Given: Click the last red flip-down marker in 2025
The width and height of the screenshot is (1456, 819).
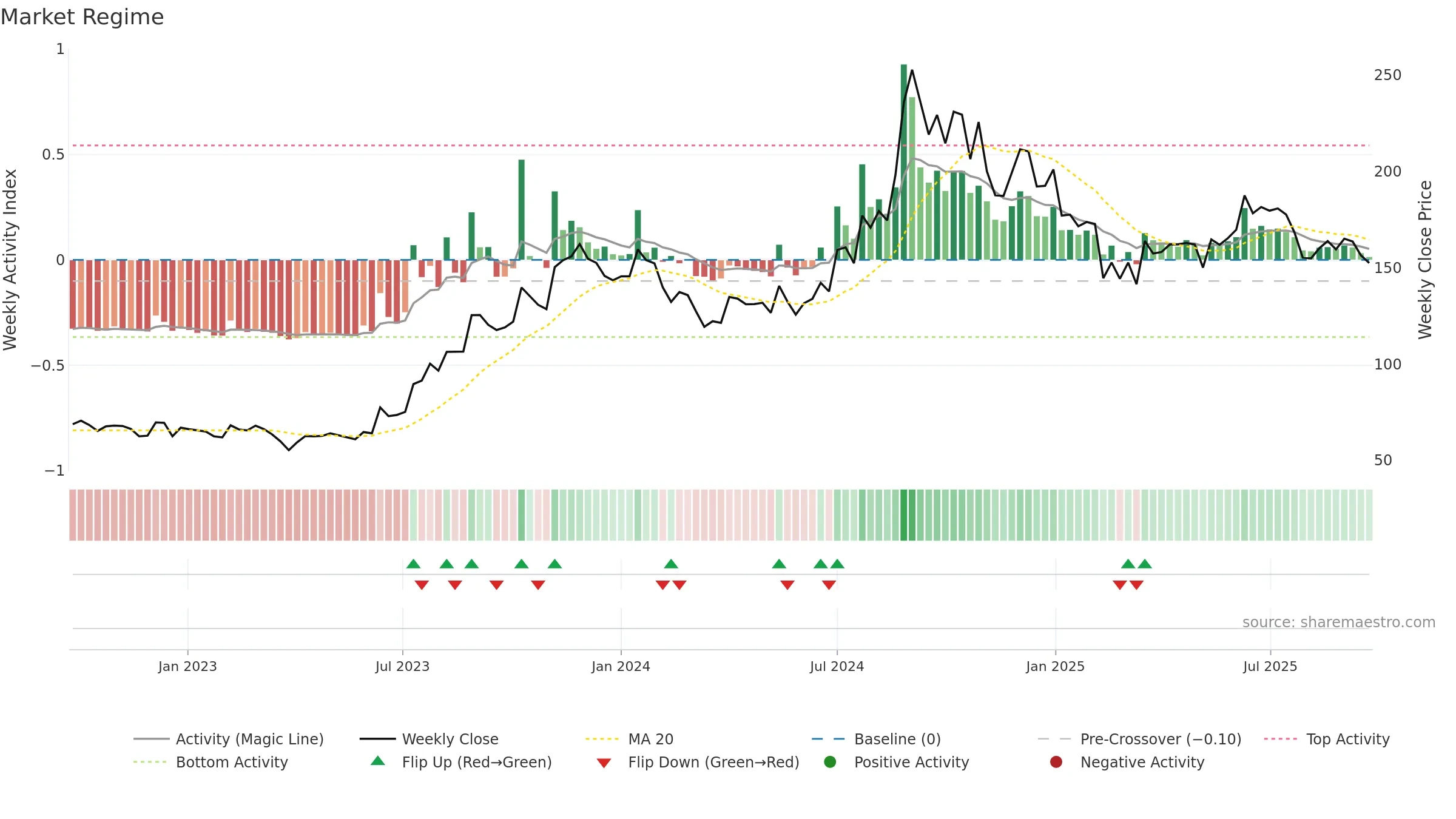Looking at the screenshot, I should [1136, 585].
